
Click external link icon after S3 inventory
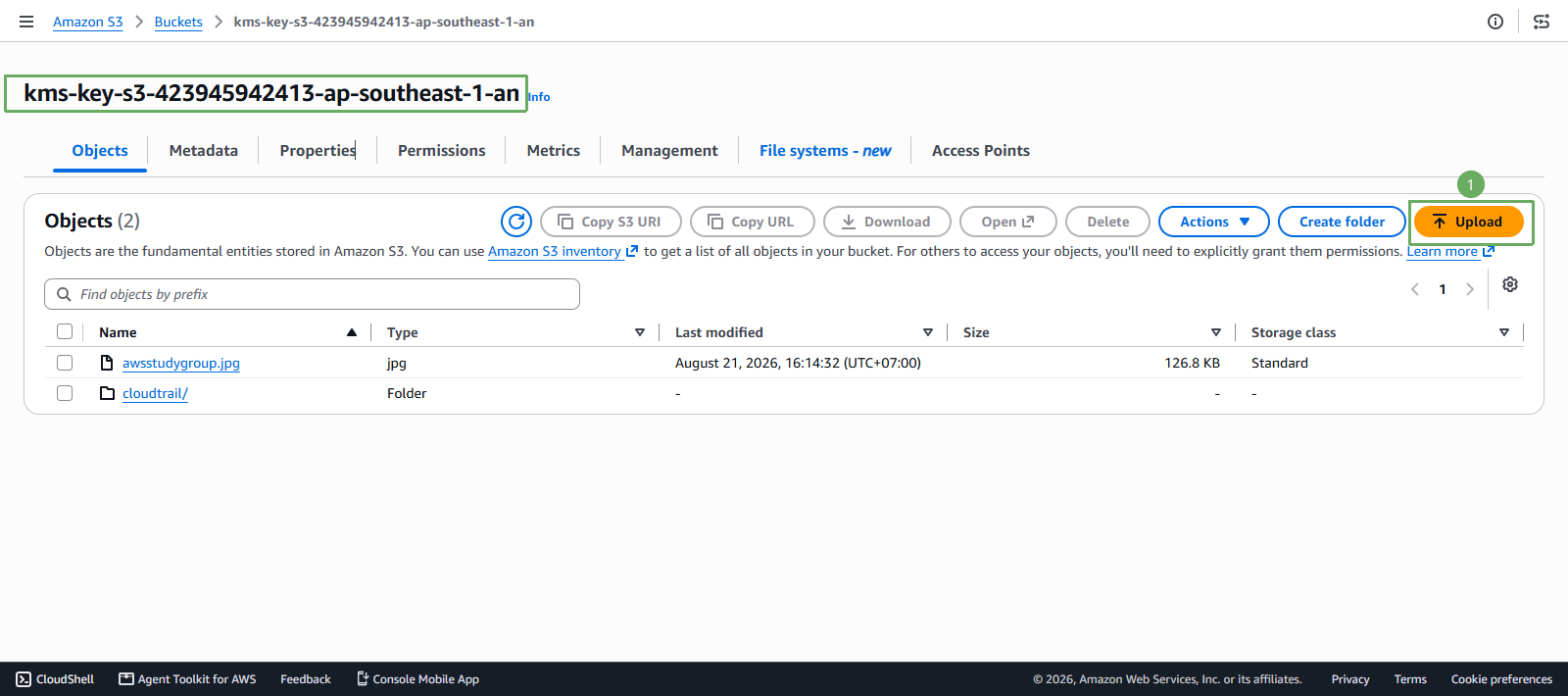[x=632, y=251]
